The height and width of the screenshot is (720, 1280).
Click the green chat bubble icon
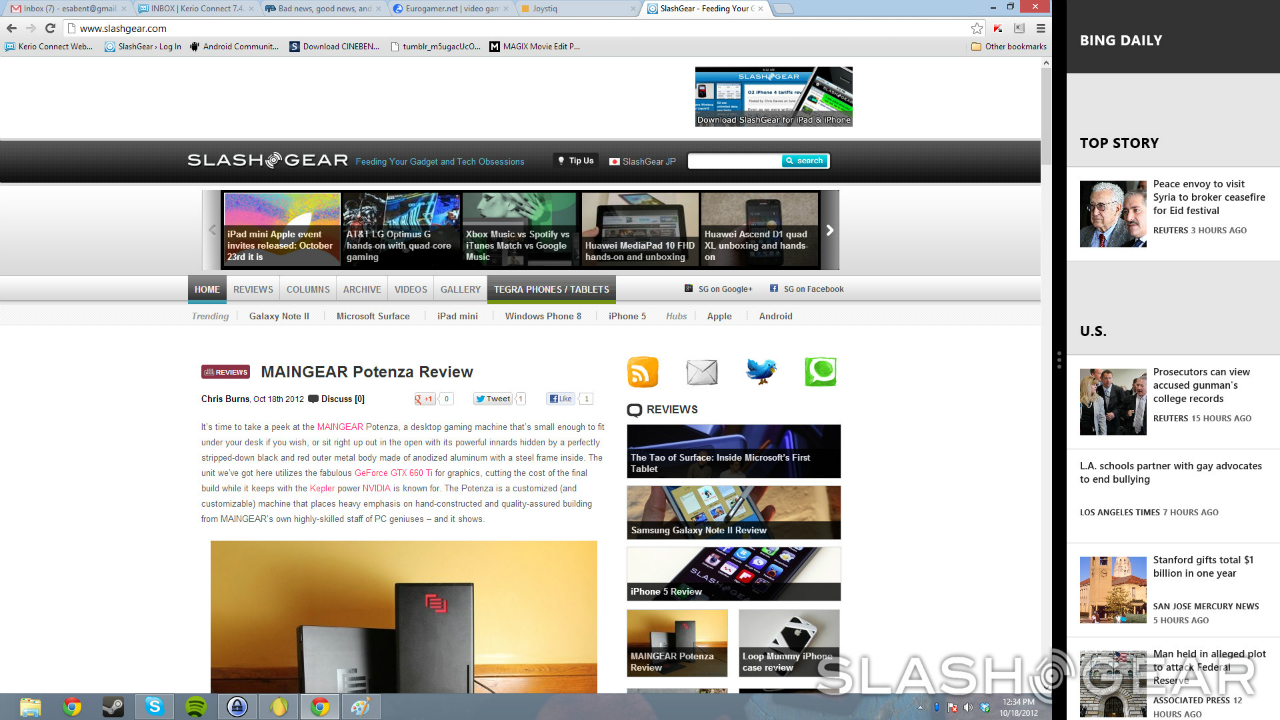pyautogui.click(x=820, y=372)
